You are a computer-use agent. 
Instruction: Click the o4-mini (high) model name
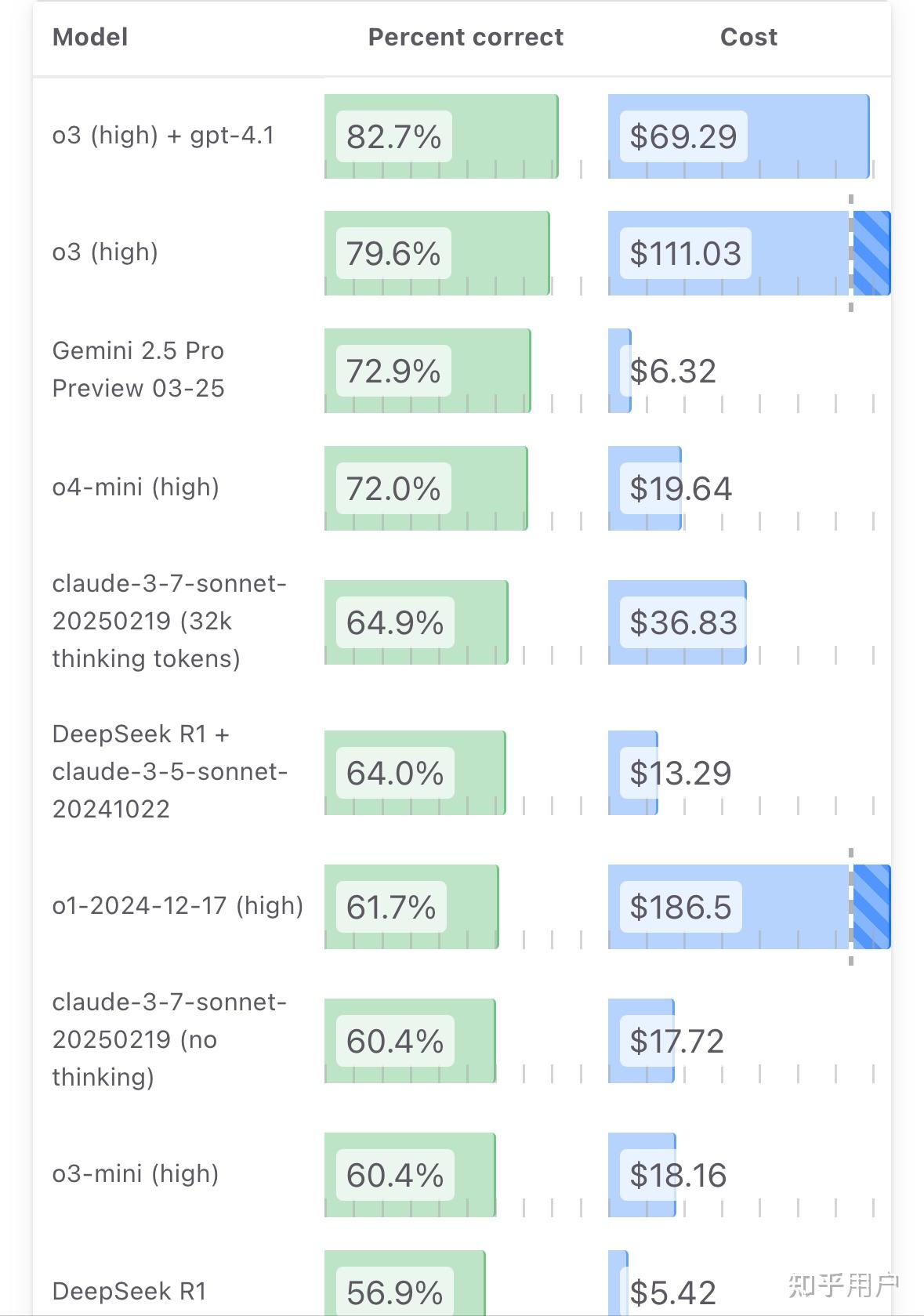pos(136,487)
